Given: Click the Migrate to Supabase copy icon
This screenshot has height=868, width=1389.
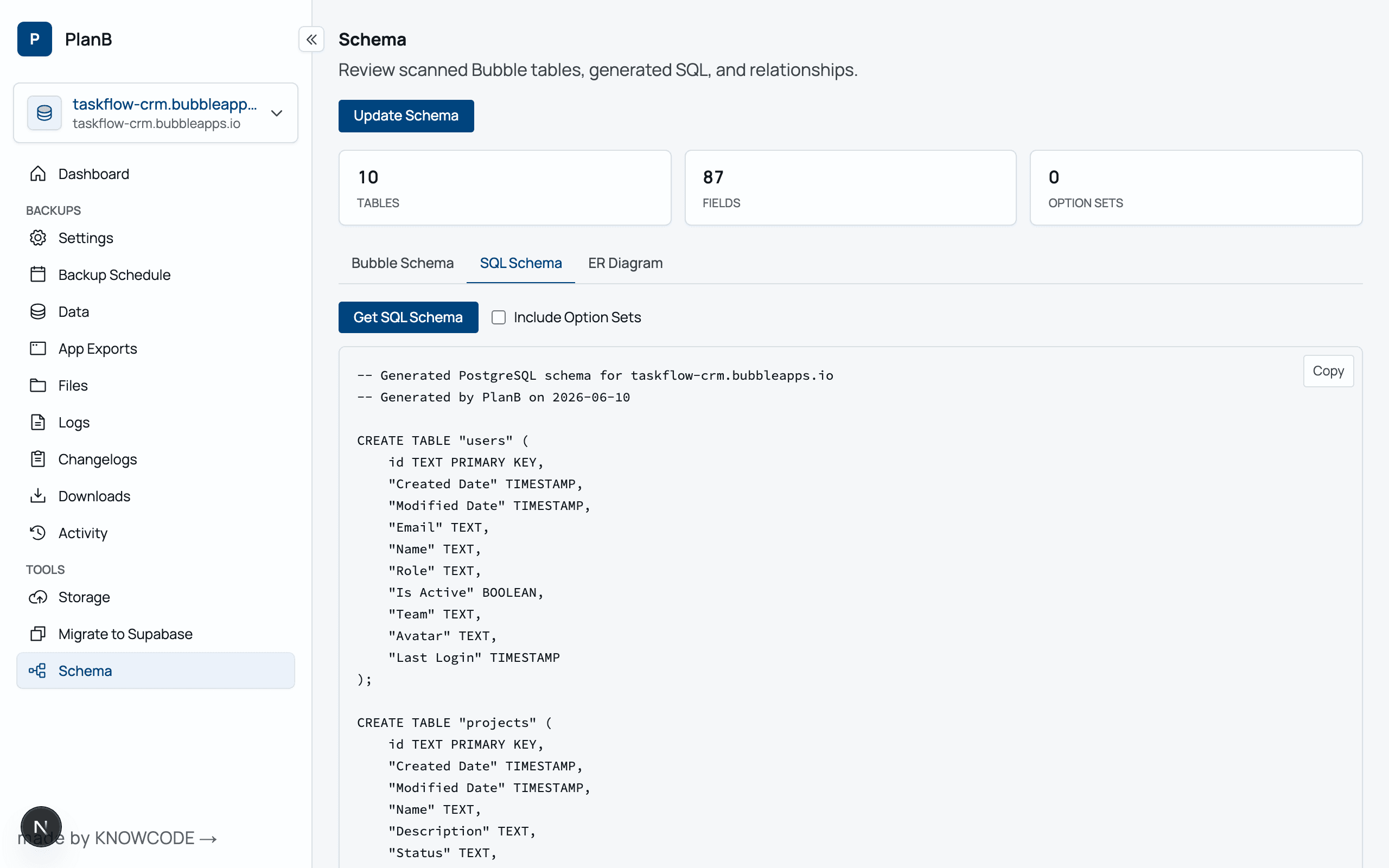Looking at the screenshot, I should coord(38,634).
